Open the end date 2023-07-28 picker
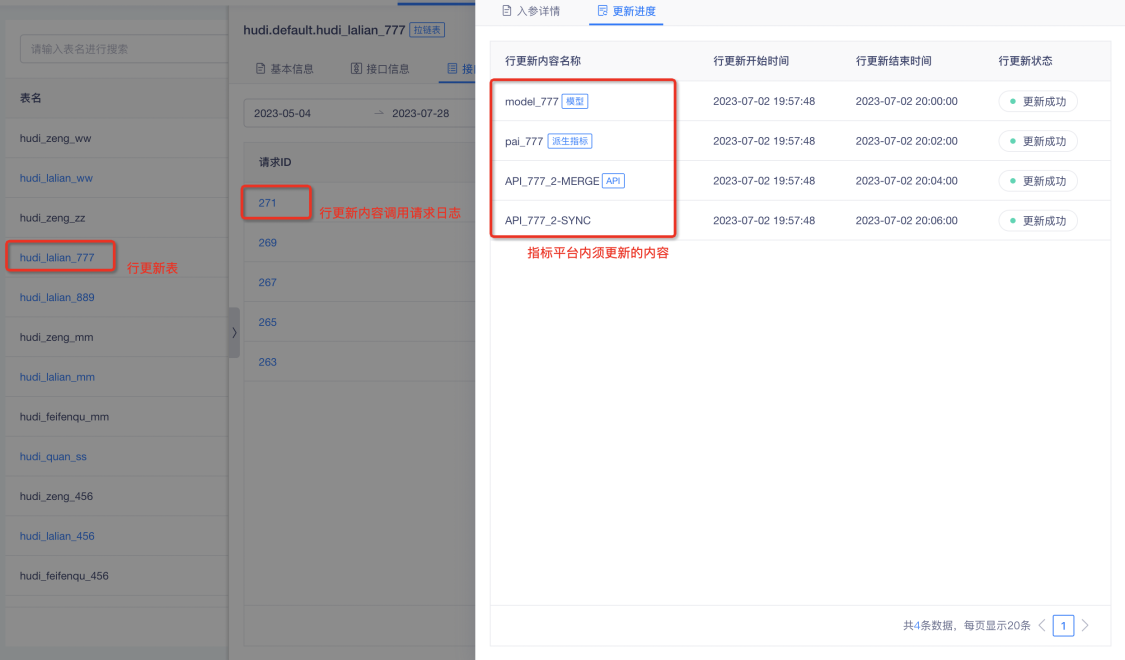This screenshot has height=660, width=1125. 420,113
